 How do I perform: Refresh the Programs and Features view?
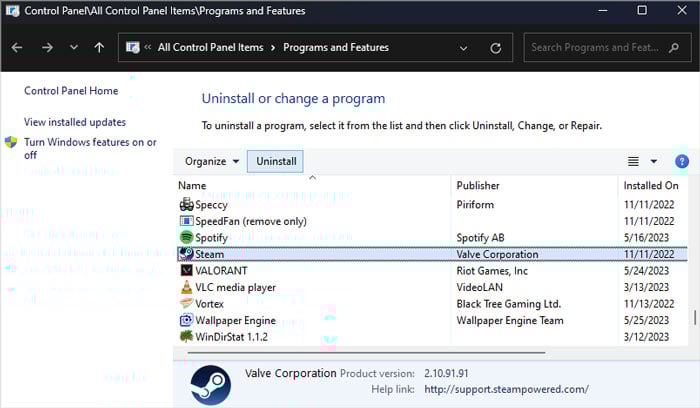(496, 48)
